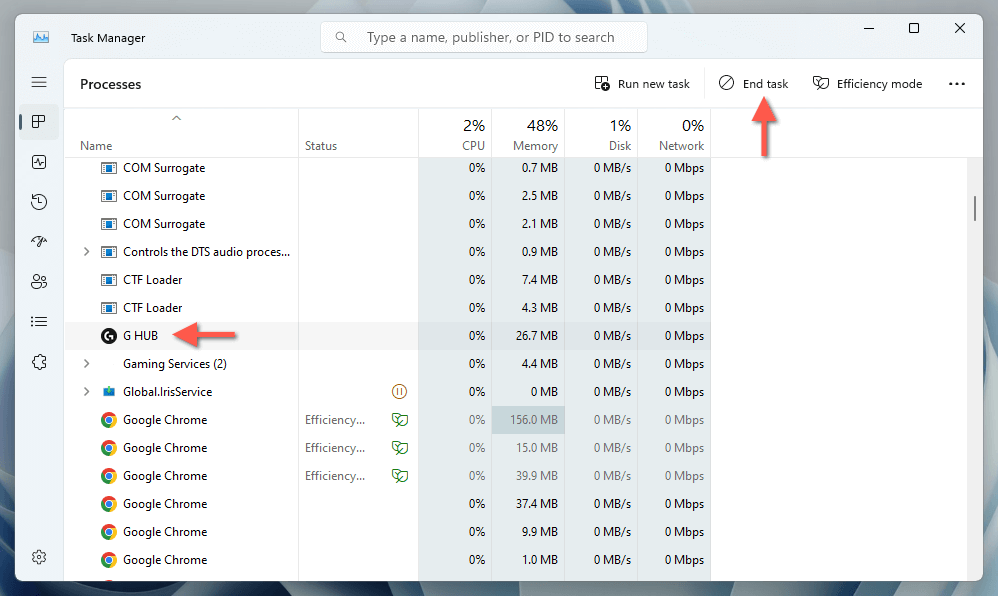Viewport: 998px width, 596px height.
Task: Open the more options ellipsis menu
Action: (957, 83)
